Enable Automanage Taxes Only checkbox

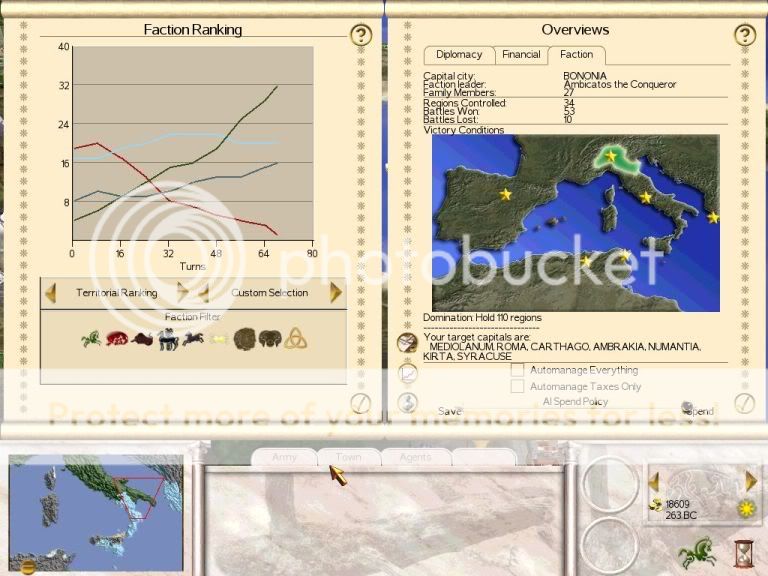(x=518, y=386)
